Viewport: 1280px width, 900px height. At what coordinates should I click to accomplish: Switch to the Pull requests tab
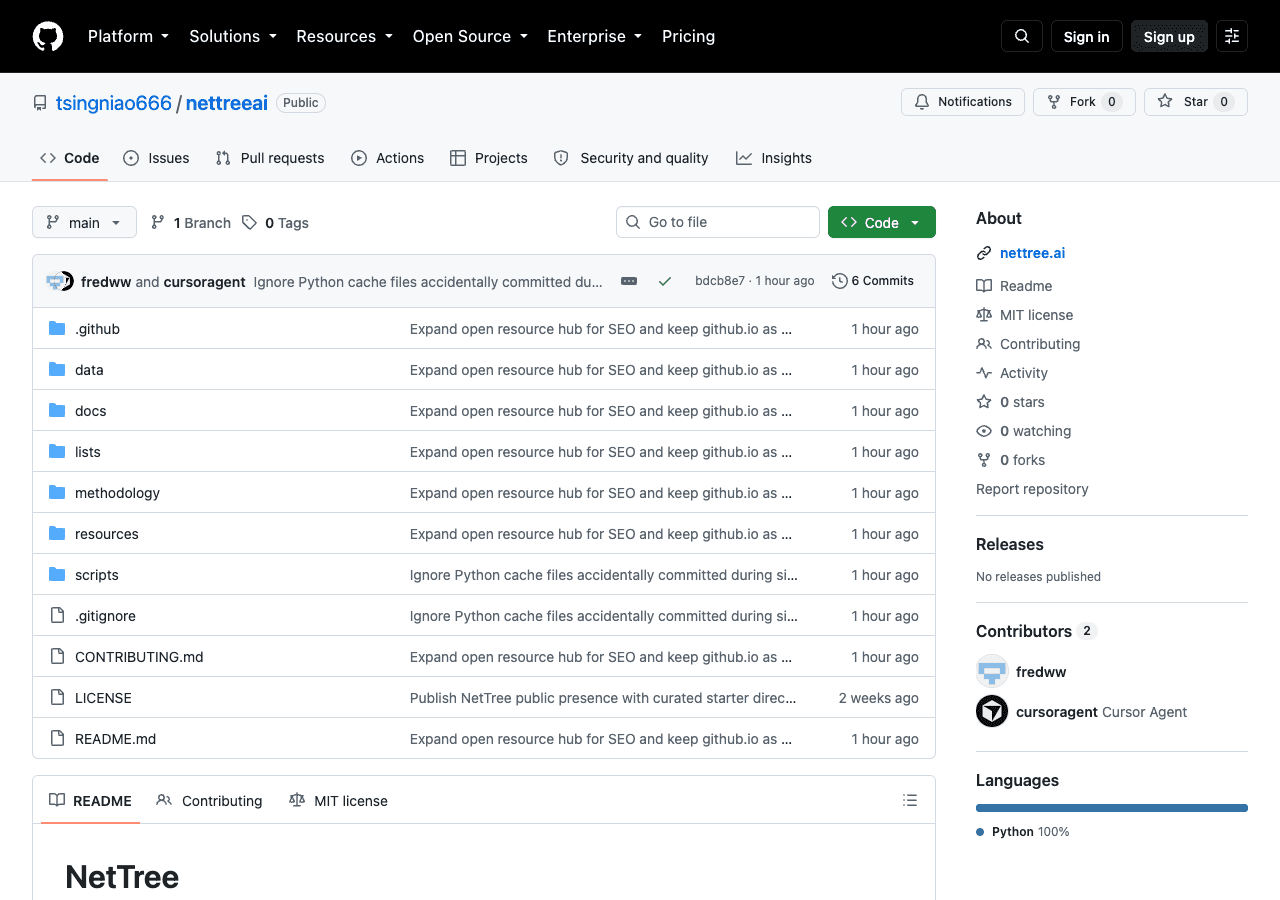pos(270,158)
